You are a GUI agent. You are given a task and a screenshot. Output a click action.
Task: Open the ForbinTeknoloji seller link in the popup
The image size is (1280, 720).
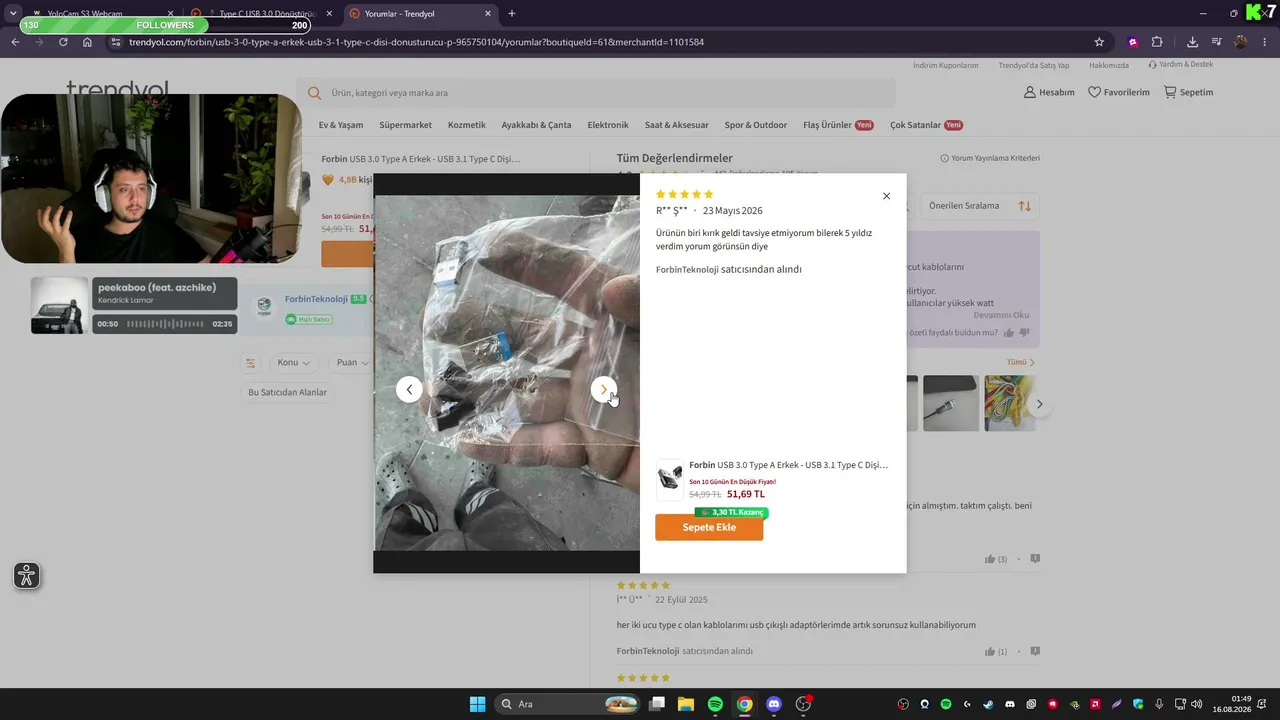687,269
